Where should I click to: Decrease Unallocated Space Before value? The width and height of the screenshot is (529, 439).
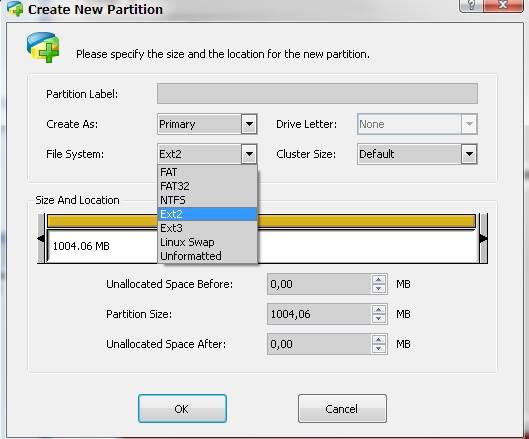[379, 289]
